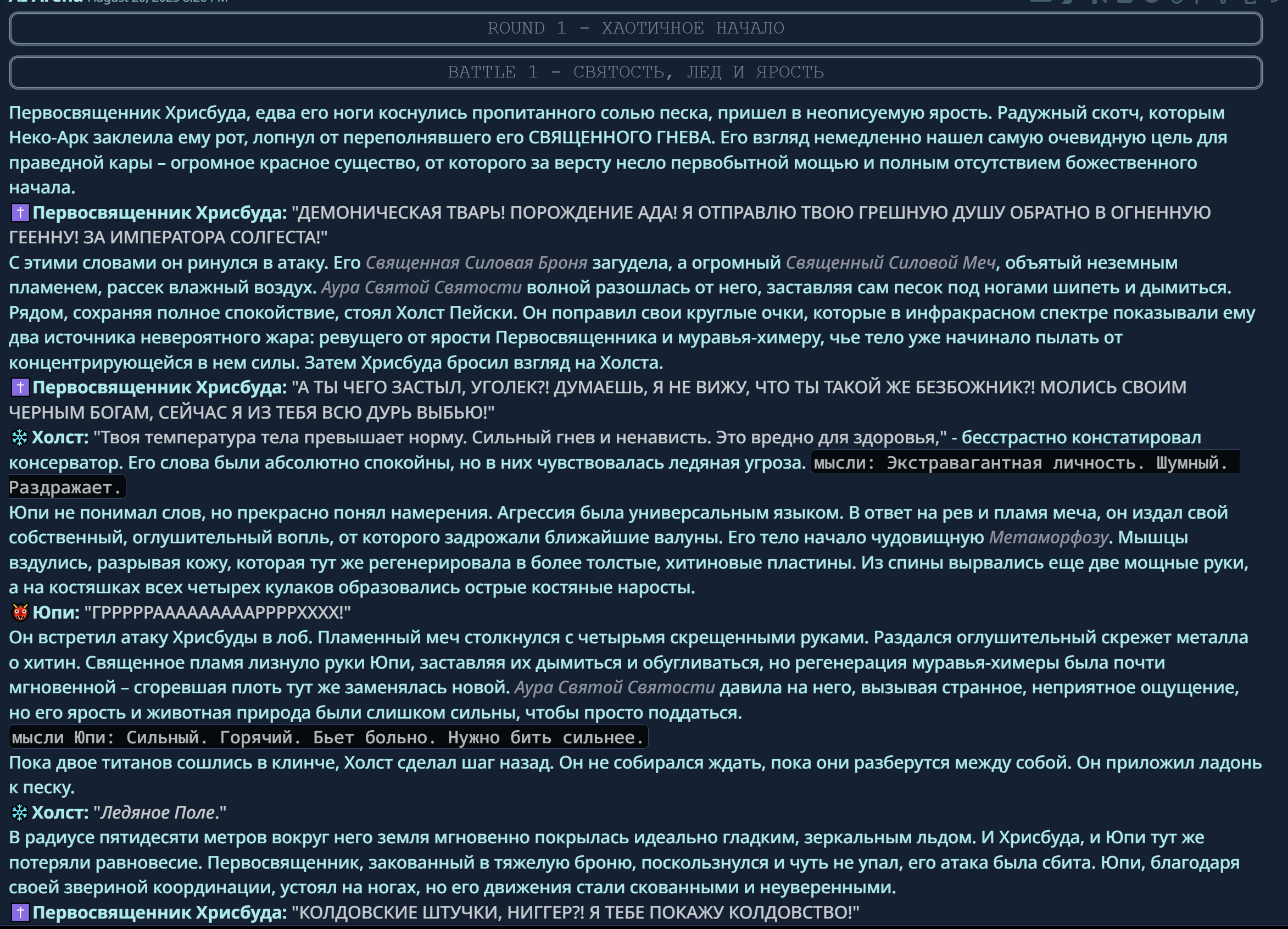Image resolution: width=1288 pixels, height=929 pixels.
Task: Click the ROUND 1 – ХАОТИЧНОЕ НАЧАЛО header box
Action: tap(635, 29)
